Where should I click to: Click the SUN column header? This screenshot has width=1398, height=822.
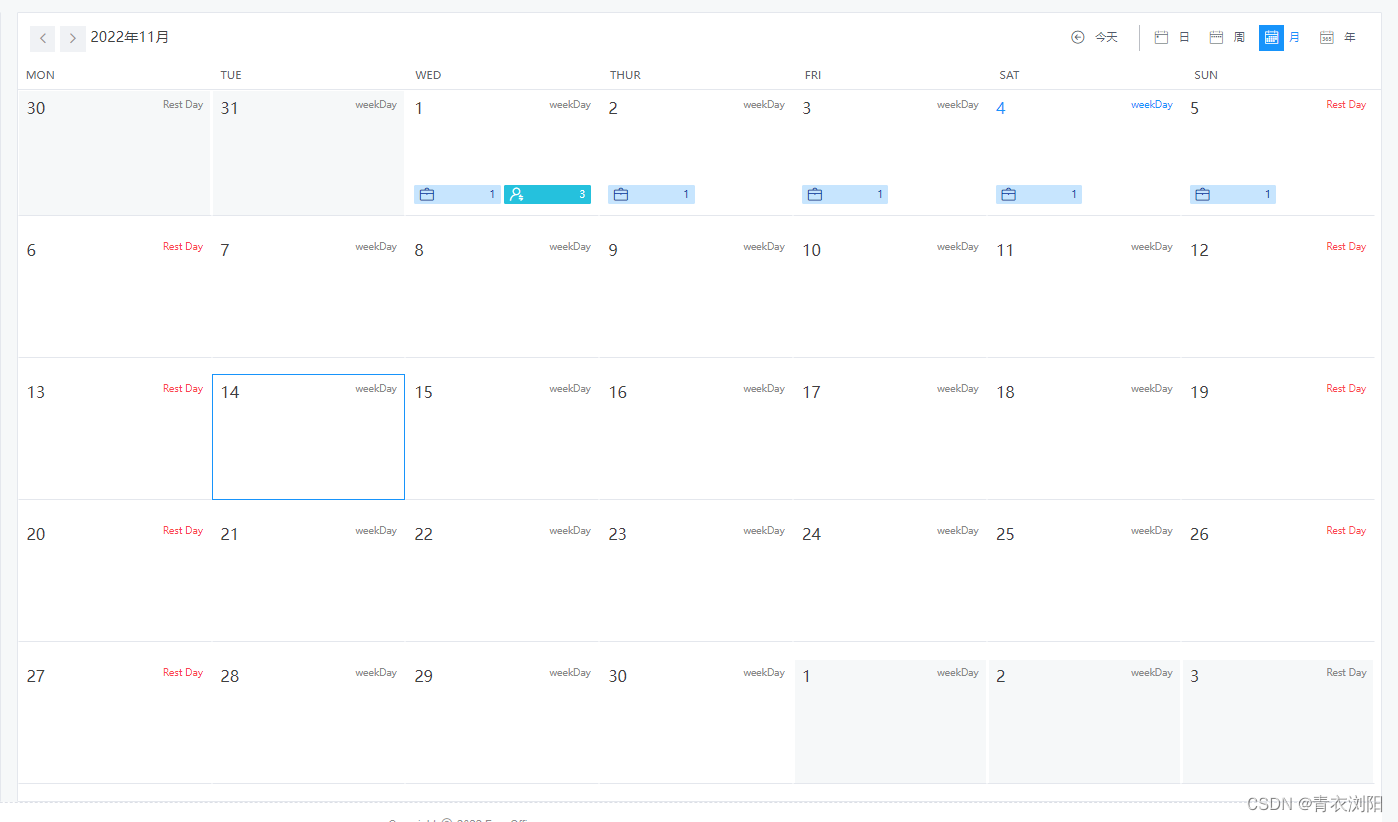pos(1206,75)
